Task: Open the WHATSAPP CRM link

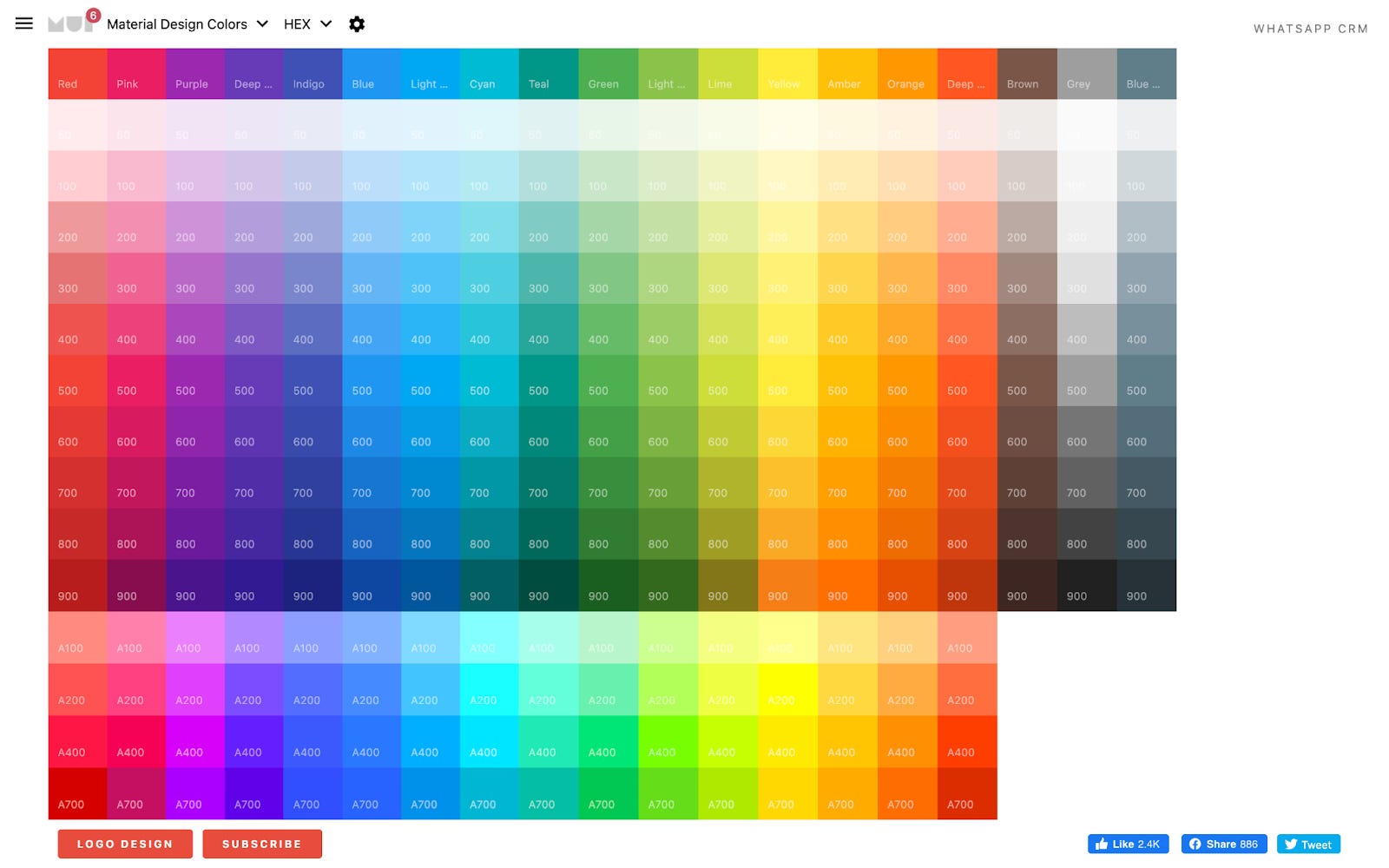Action: (x=1311, y=28)
